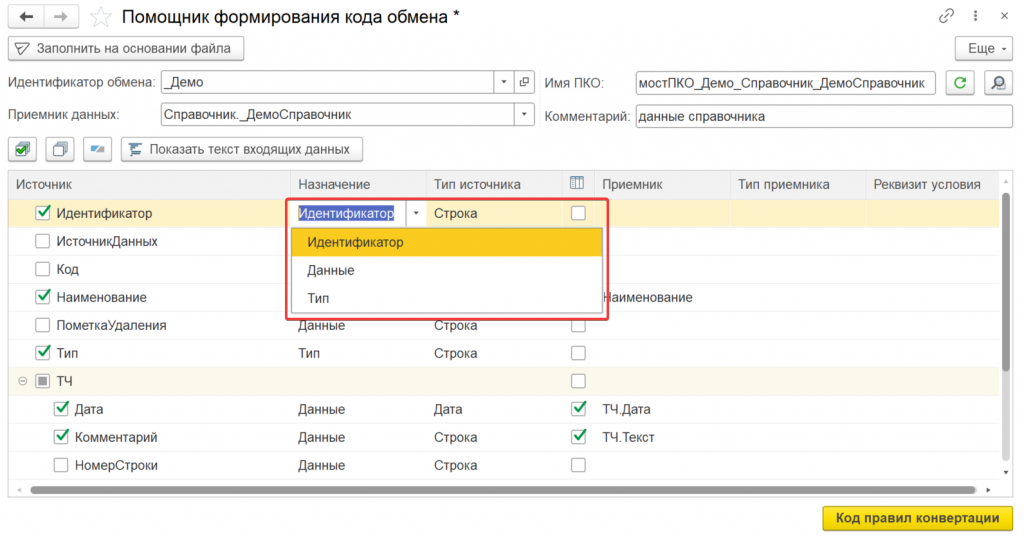Click into the Комментарий text field
This screenshot has width=1024, height=539.
(x=823, y=116)
